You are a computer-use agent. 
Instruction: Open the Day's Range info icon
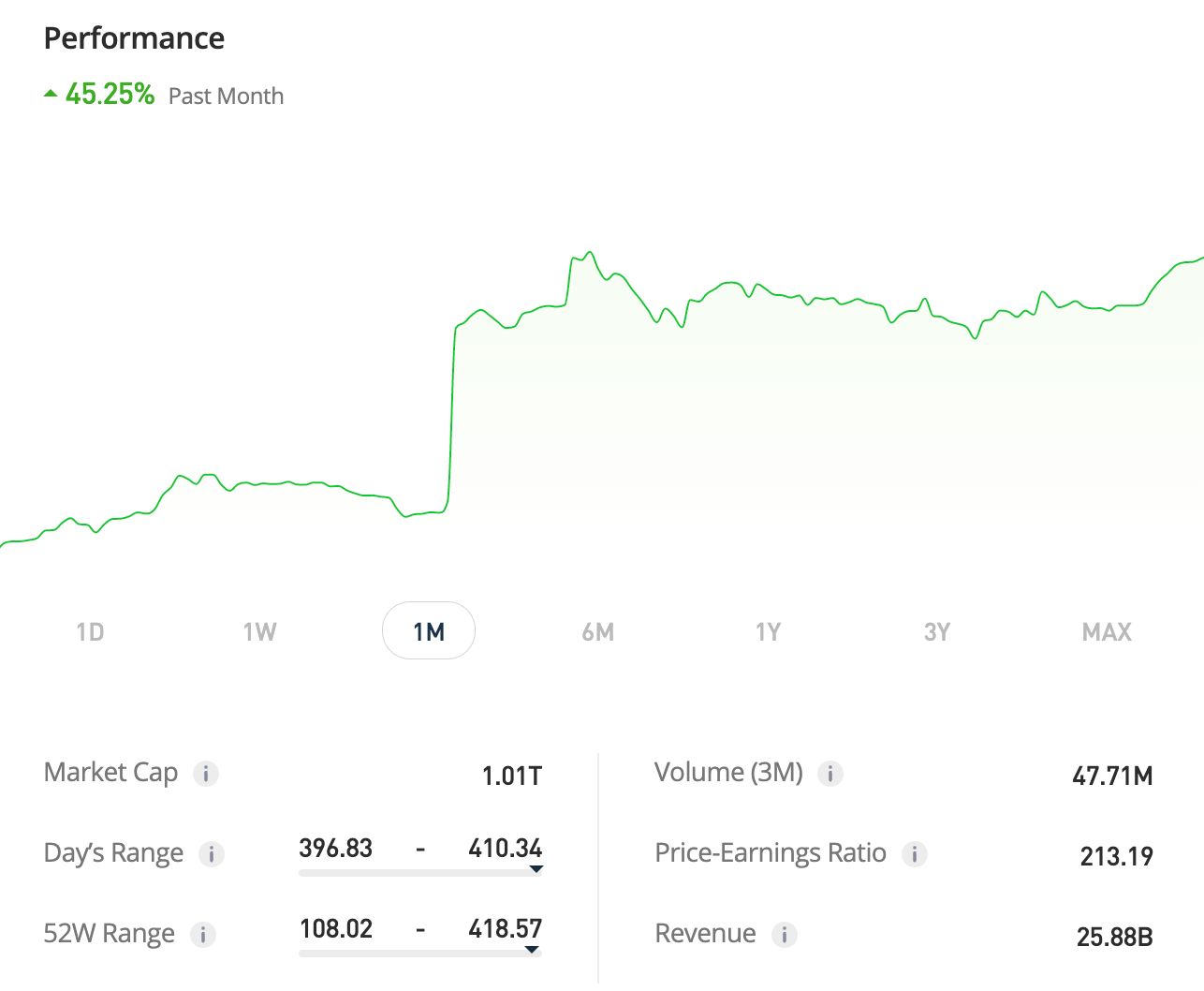pyautogui.click(x=212, y=854)
